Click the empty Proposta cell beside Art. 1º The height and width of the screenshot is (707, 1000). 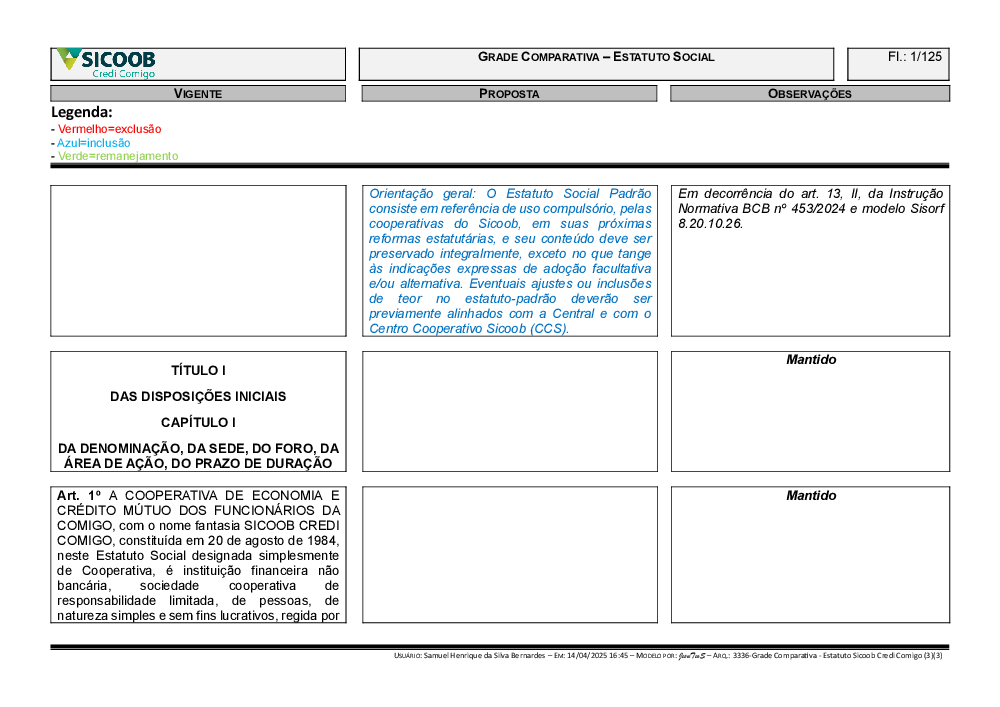(x=510, y=555)
